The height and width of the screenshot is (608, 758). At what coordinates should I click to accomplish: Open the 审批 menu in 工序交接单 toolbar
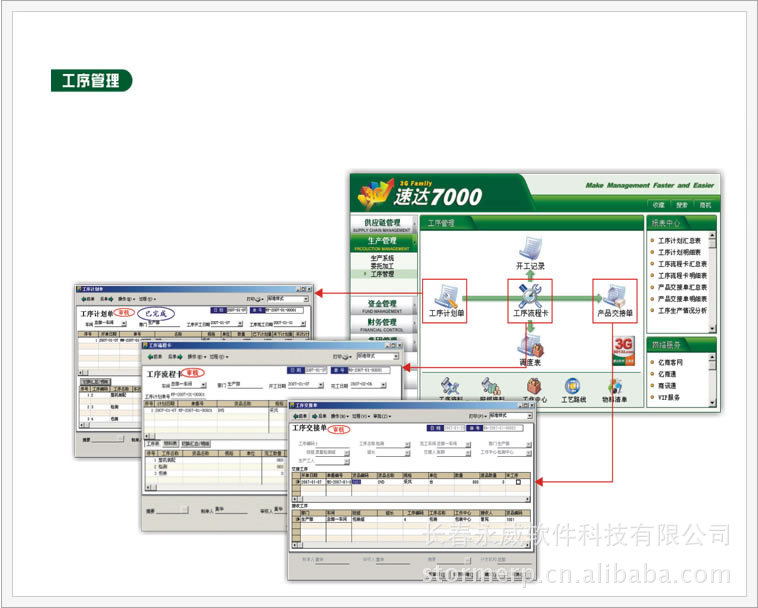(x=382, y=416)
